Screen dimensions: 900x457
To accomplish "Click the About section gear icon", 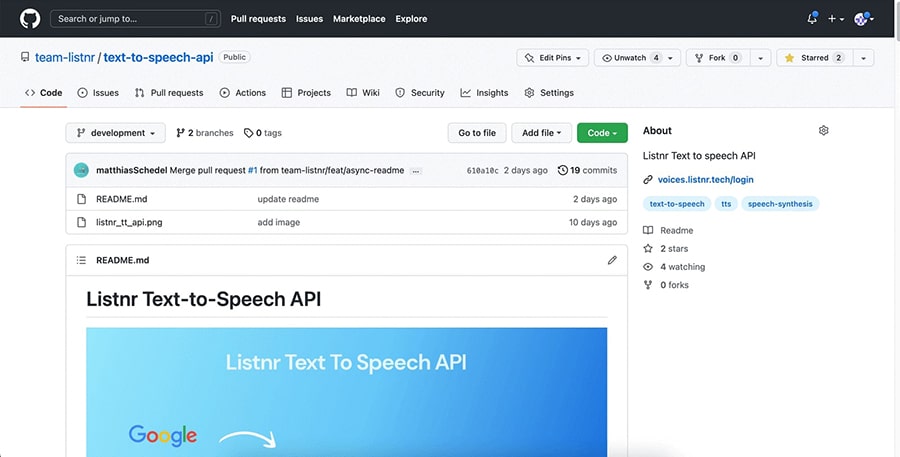I will tap(823, 130).
